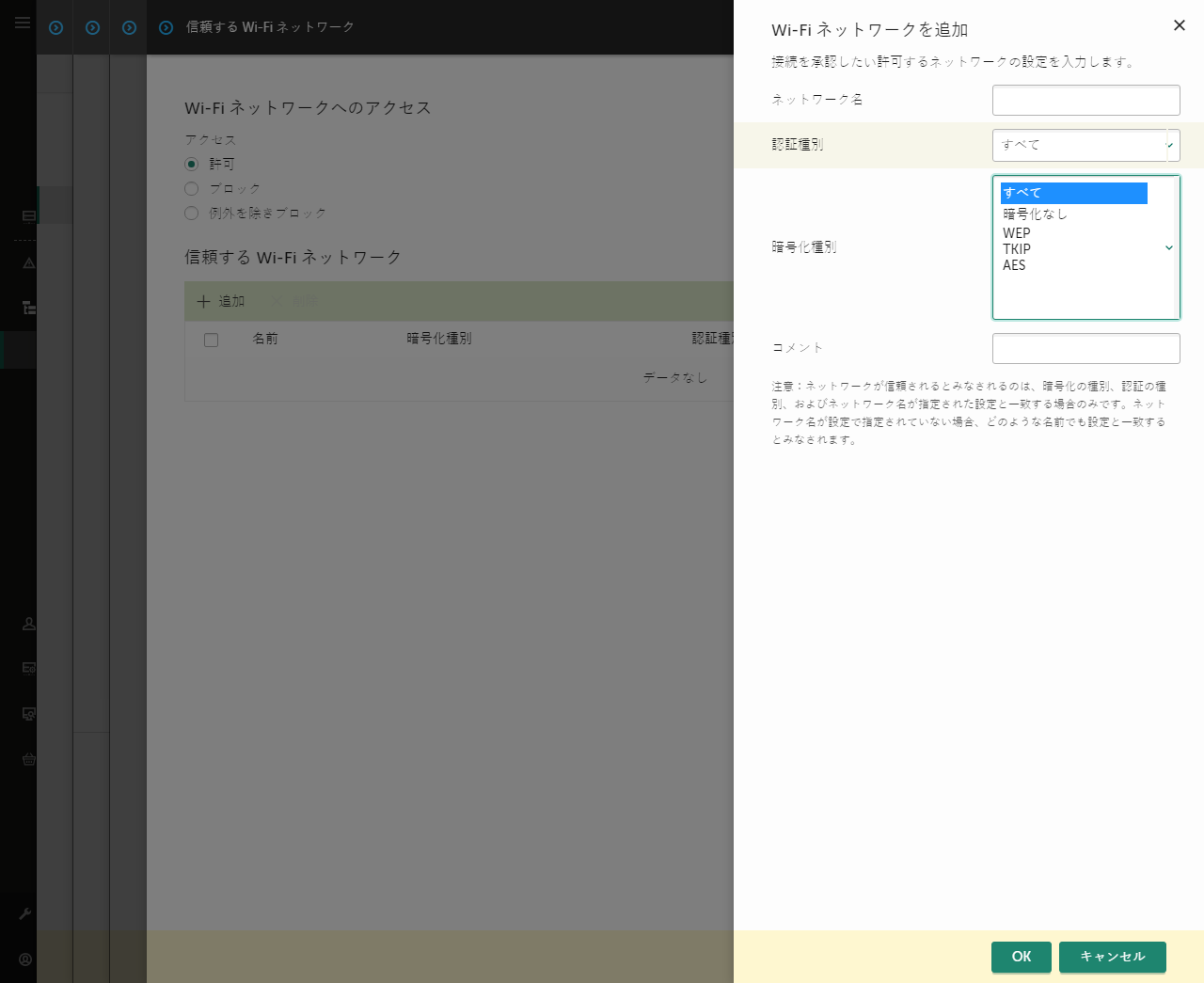
Task: Click the marketplace basket icon in sidebar
Action: tap(28, 759)
